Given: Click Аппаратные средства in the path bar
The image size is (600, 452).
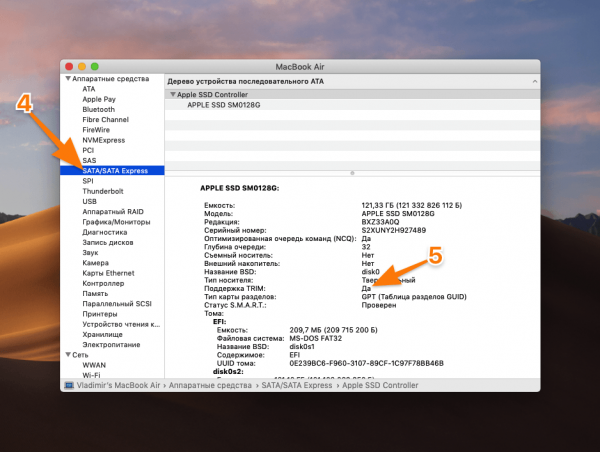Looking at the screenshot, I should point(210,385).
